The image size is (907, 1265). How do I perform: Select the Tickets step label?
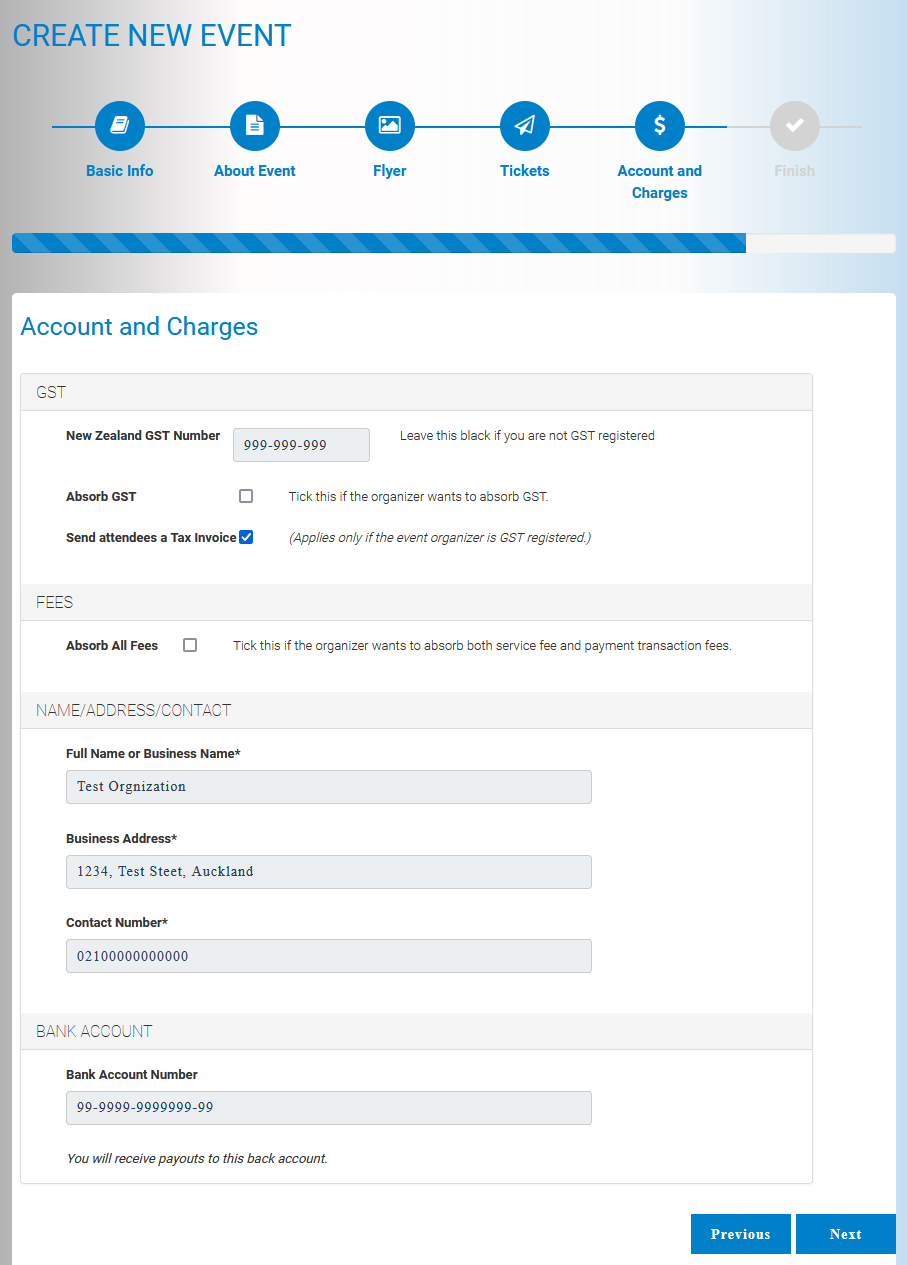[x=524, y=171]
